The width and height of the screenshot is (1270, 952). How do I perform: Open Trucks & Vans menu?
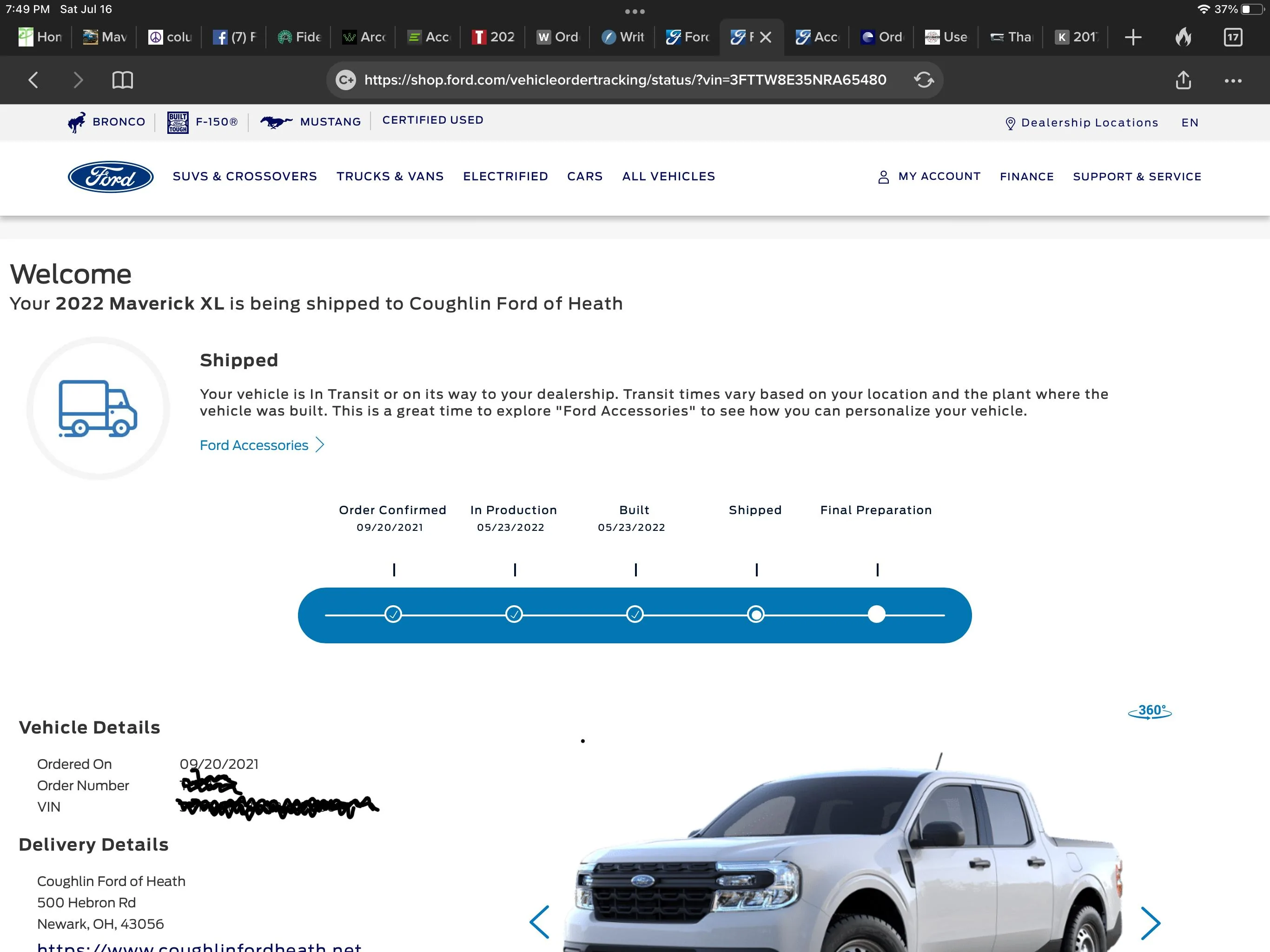pos(390,176)
